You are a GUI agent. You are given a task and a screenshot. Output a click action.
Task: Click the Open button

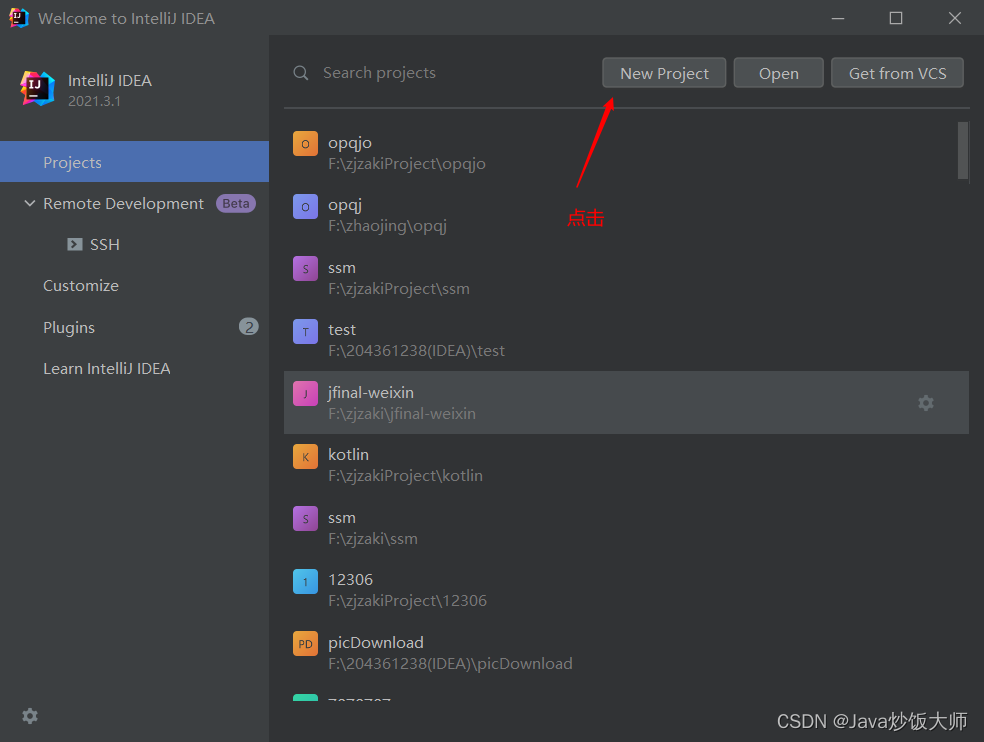pos(778,73)
